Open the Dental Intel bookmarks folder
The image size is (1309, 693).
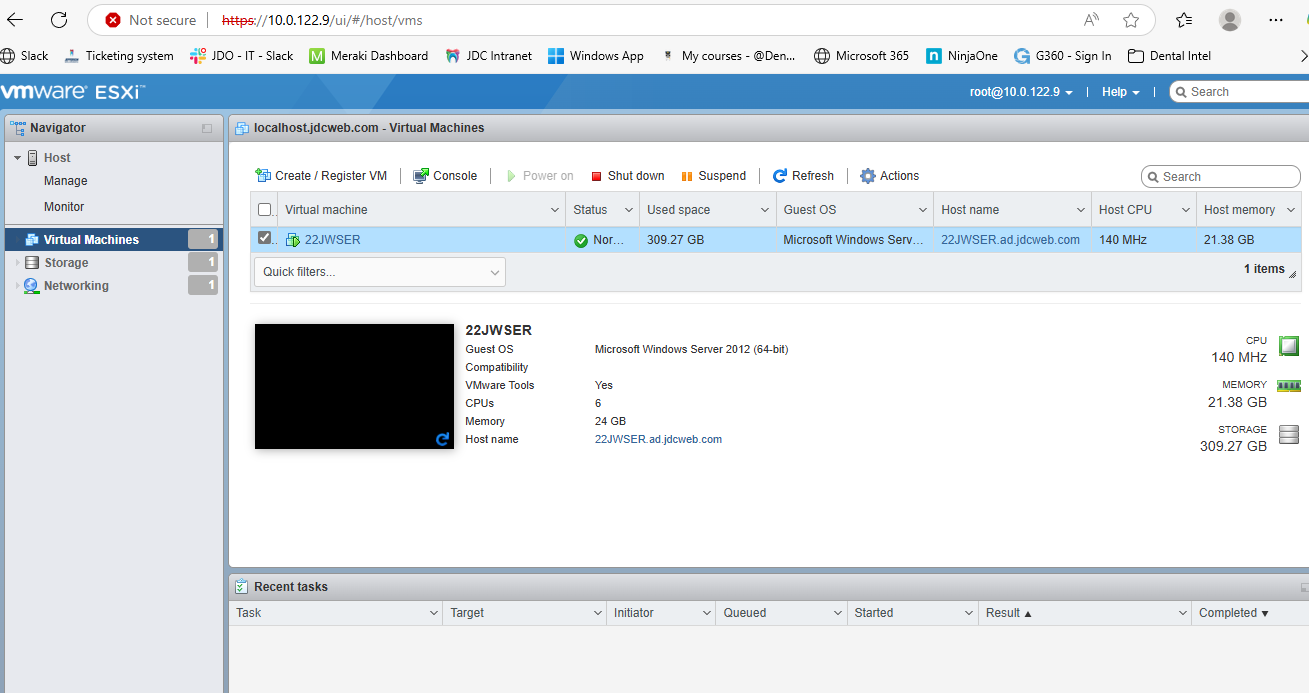[x=1169, y=56]
